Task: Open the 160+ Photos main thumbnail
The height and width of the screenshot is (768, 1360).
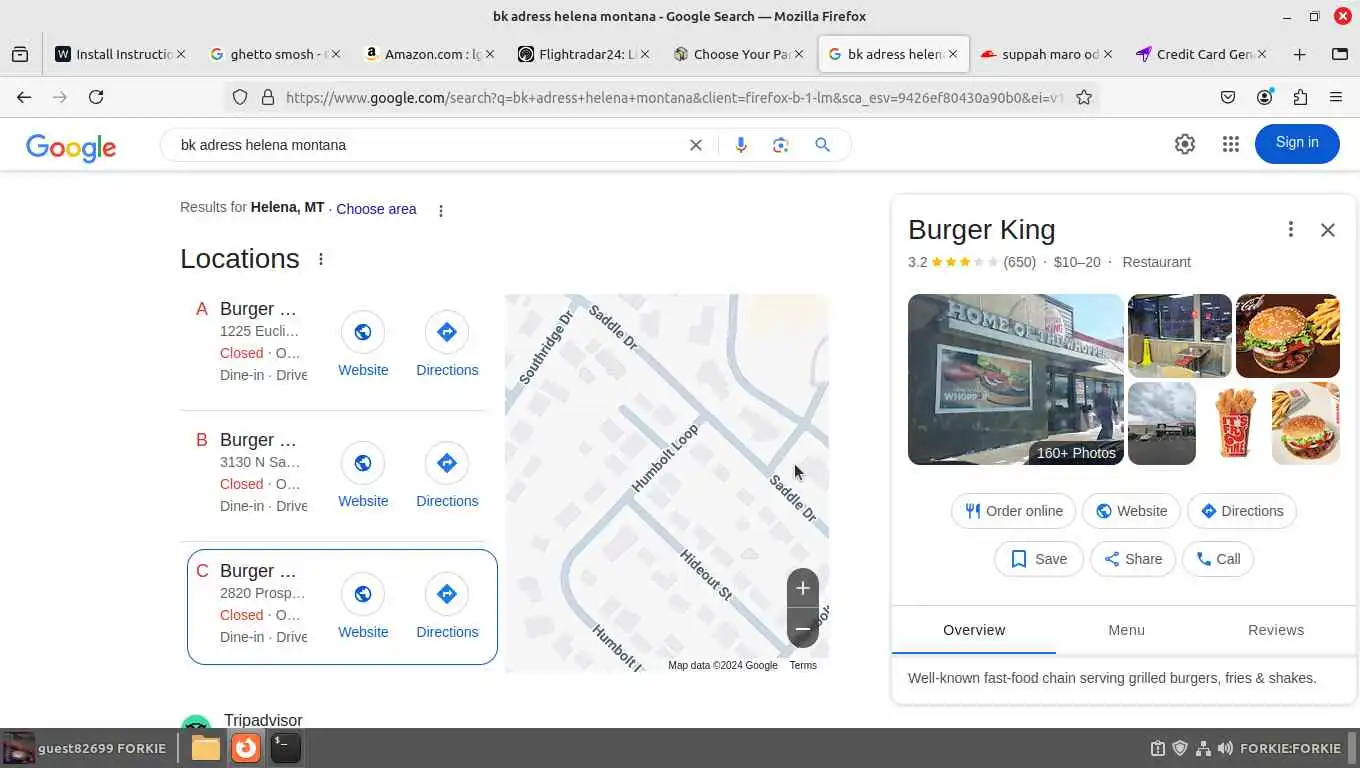Action: pos(1016,379)
